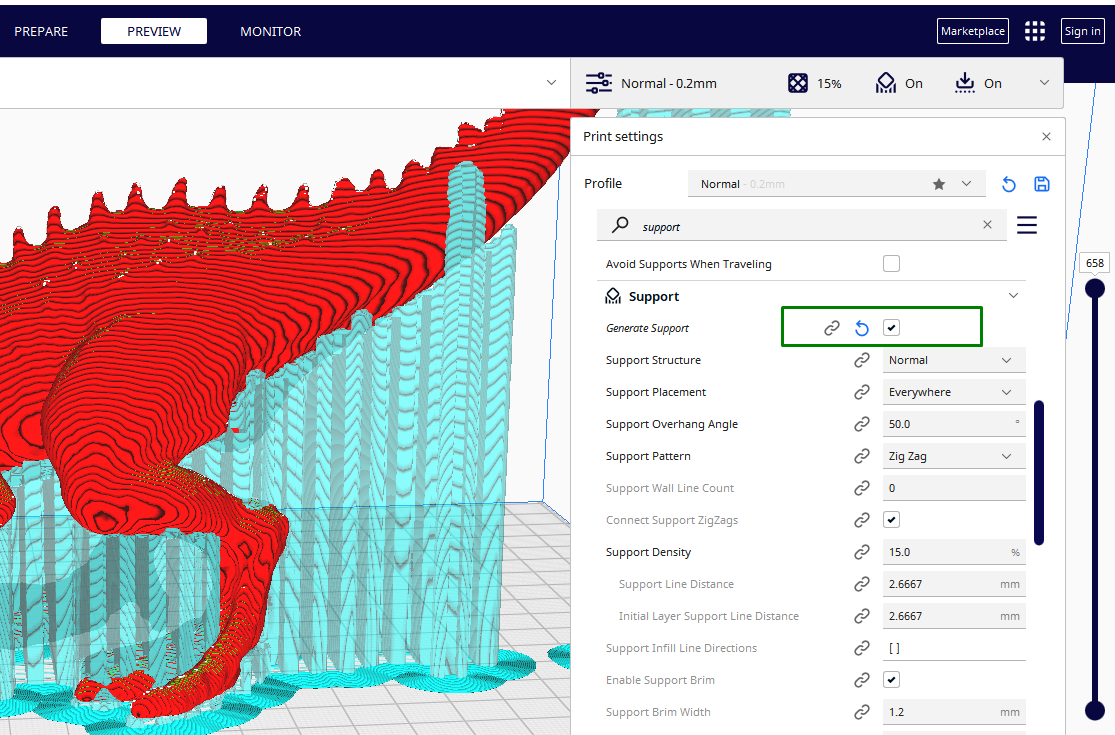
Task: Save the current print profile
Action: coord(1041,184)
